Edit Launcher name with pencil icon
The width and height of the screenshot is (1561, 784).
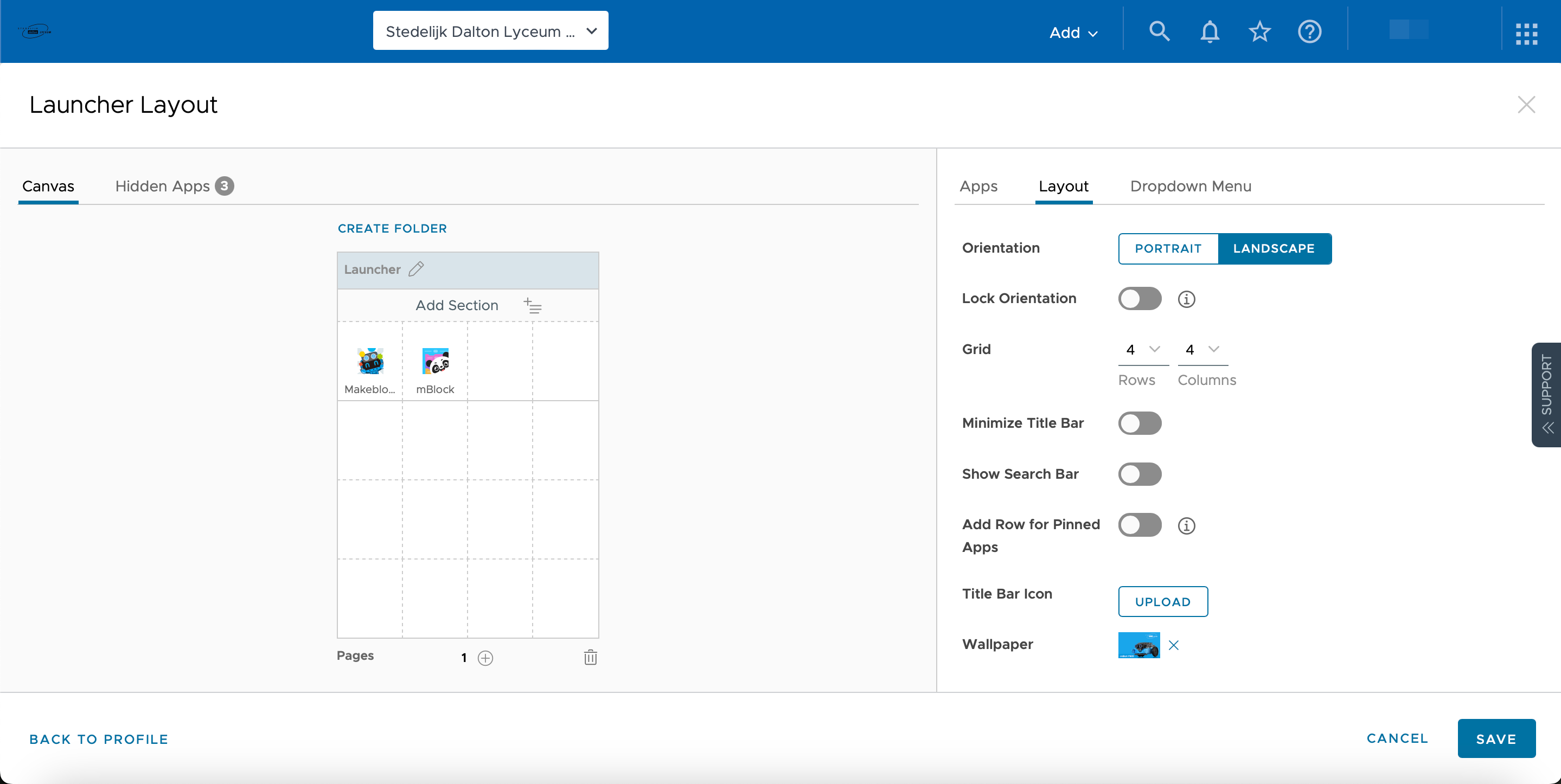tap(417, 269)
